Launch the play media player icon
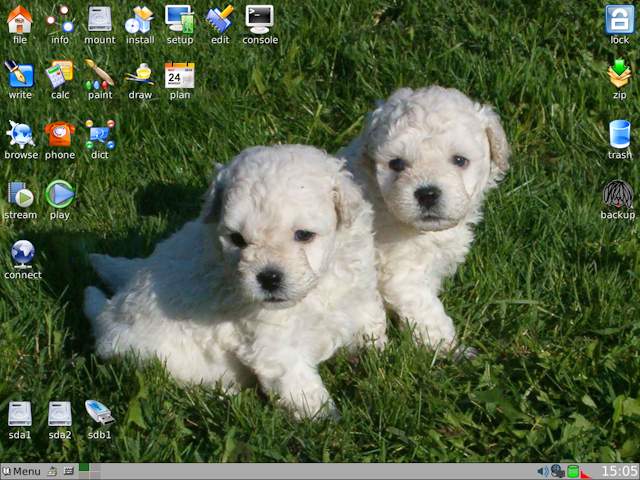This screenshot has width=640, height=480. tap(60, 195)
